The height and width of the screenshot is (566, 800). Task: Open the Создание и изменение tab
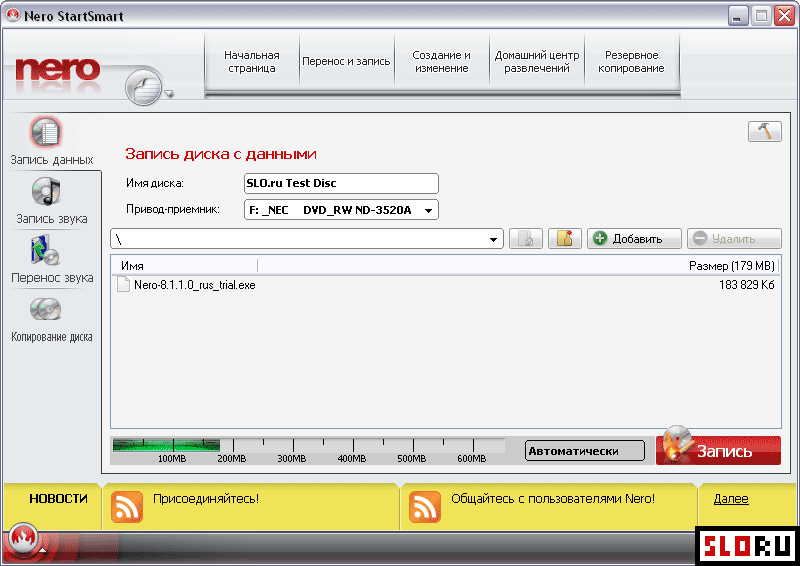[x=441, y=61]
